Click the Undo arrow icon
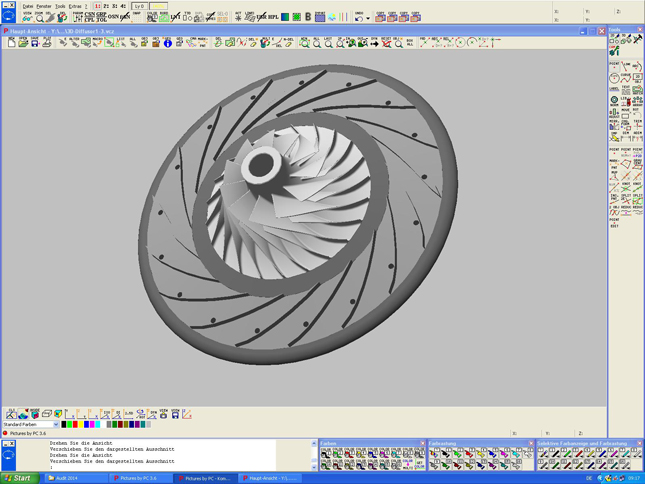 coord(358,17)
